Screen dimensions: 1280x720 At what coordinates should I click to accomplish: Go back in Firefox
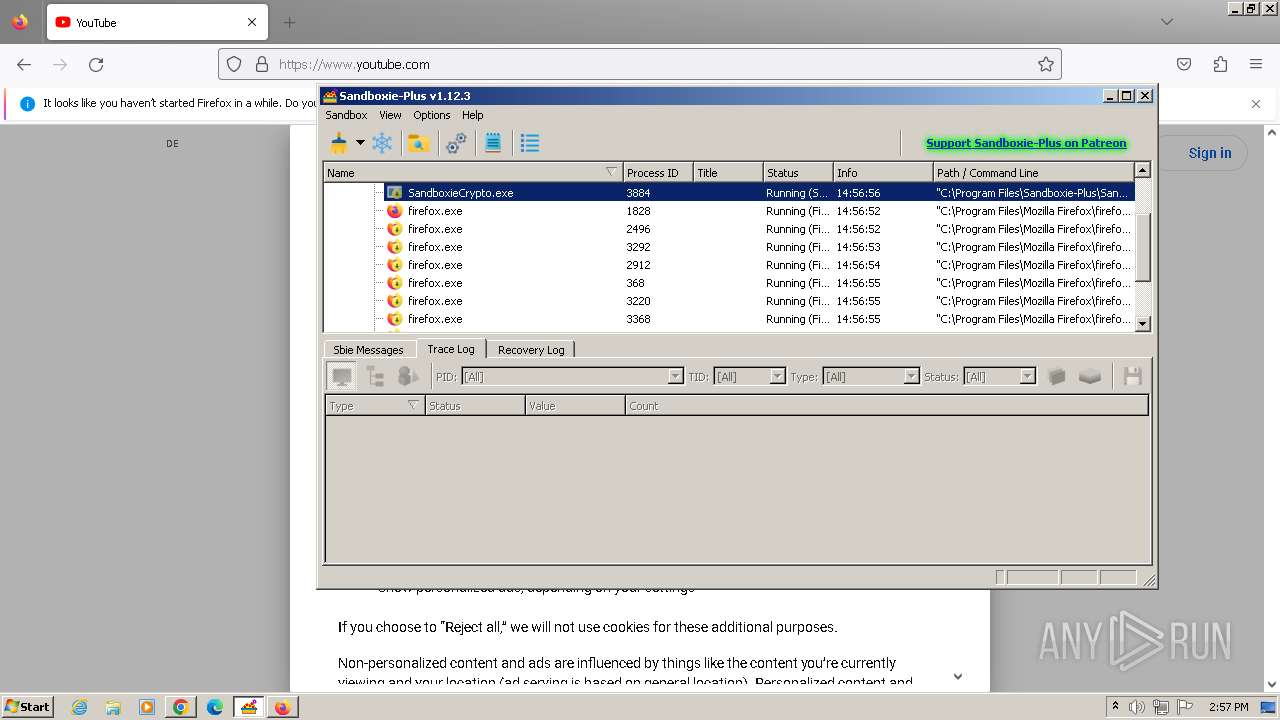point(24,64)
